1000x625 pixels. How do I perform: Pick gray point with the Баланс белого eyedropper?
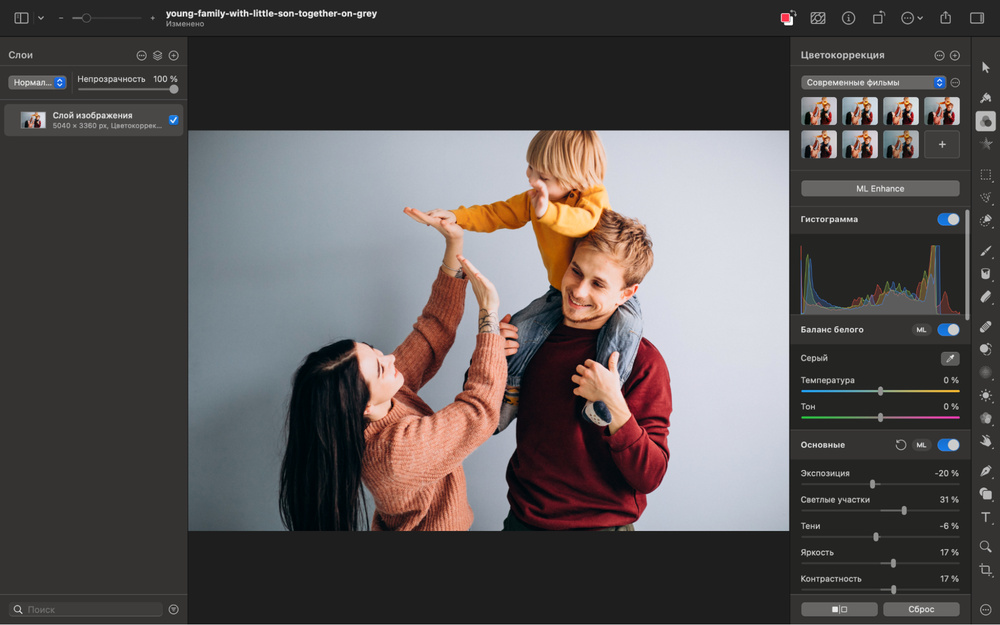point(948,357)
